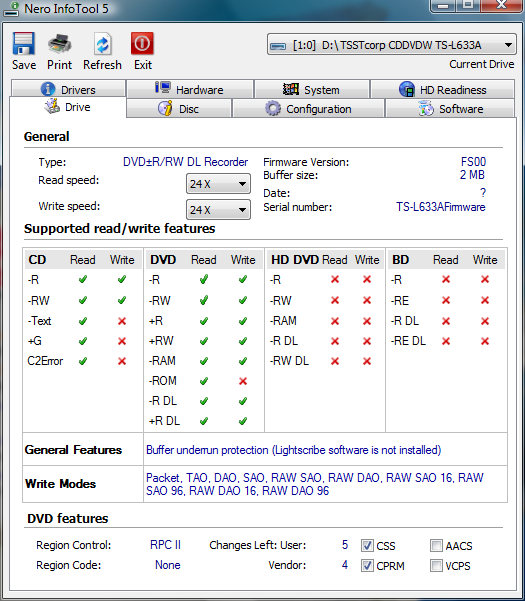Click the HD DVD -RAM Read red cross
The height and width of the screenshot is (601, 525).
pos(335,321)
